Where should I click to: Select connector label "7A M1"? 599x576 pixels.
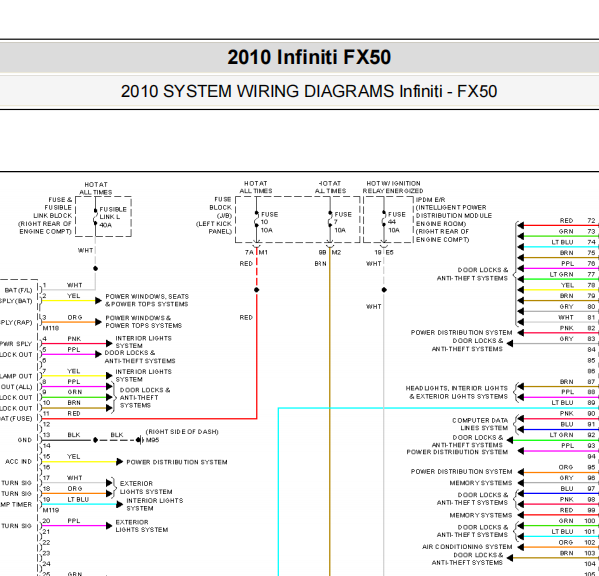tap(256, 252)
